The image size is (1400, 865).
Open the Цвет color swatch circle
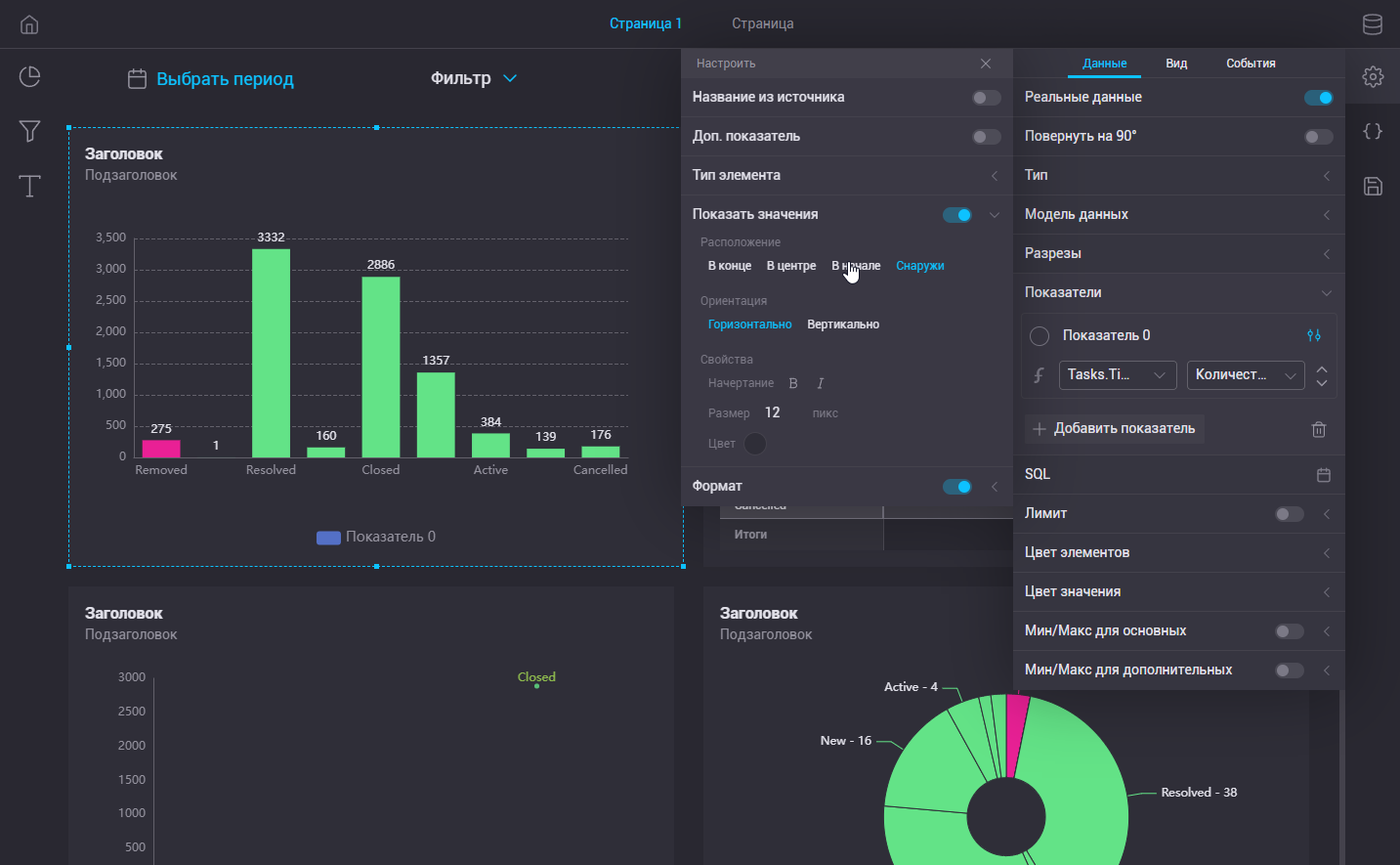tap(754, 444)
